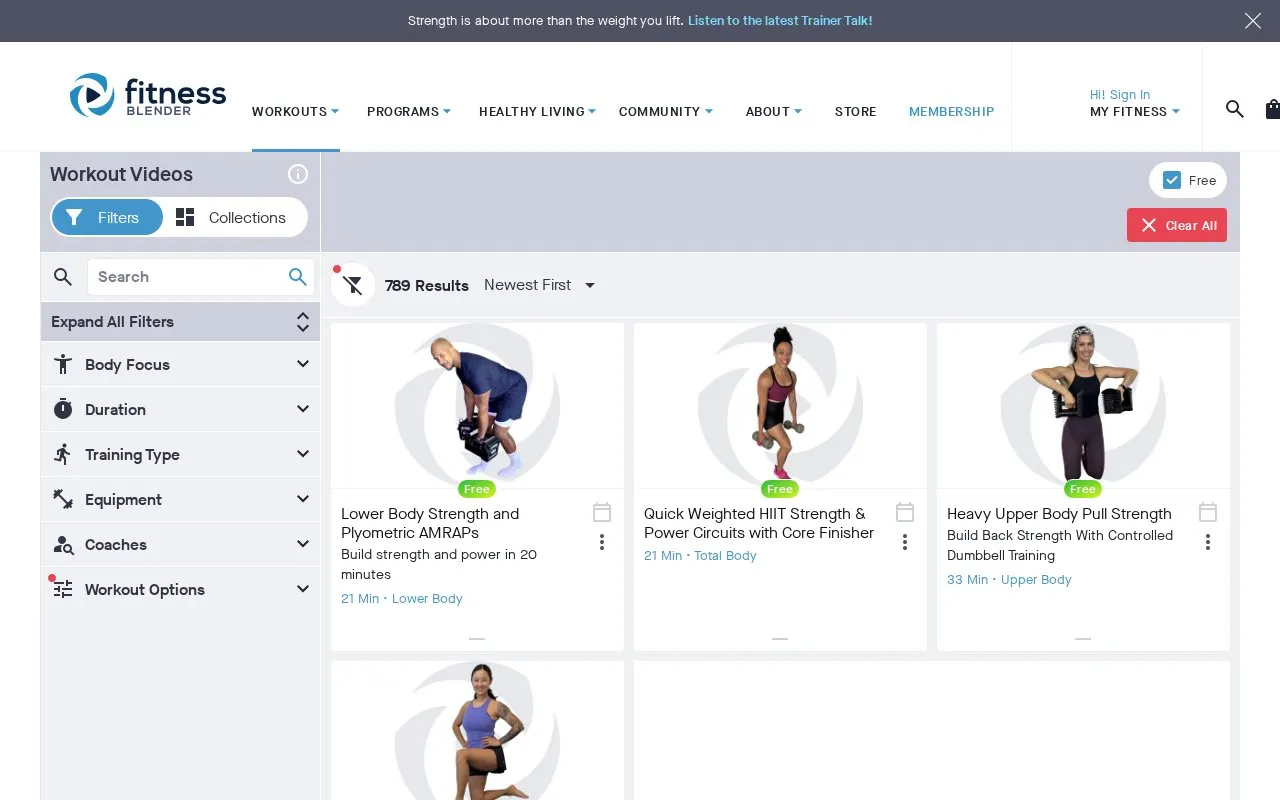Open the Workouts menu
The image size is (1280, 800).
295,111
